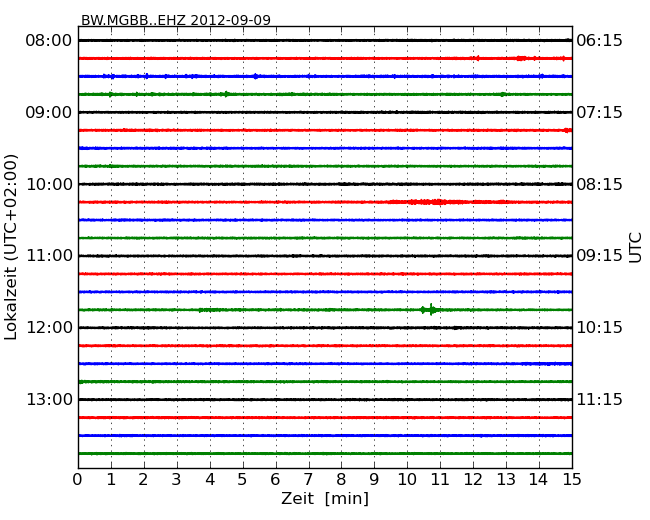Select the 09:00 local time label
The width and height of the screenshot is (650, 520).
pos(49,112)
